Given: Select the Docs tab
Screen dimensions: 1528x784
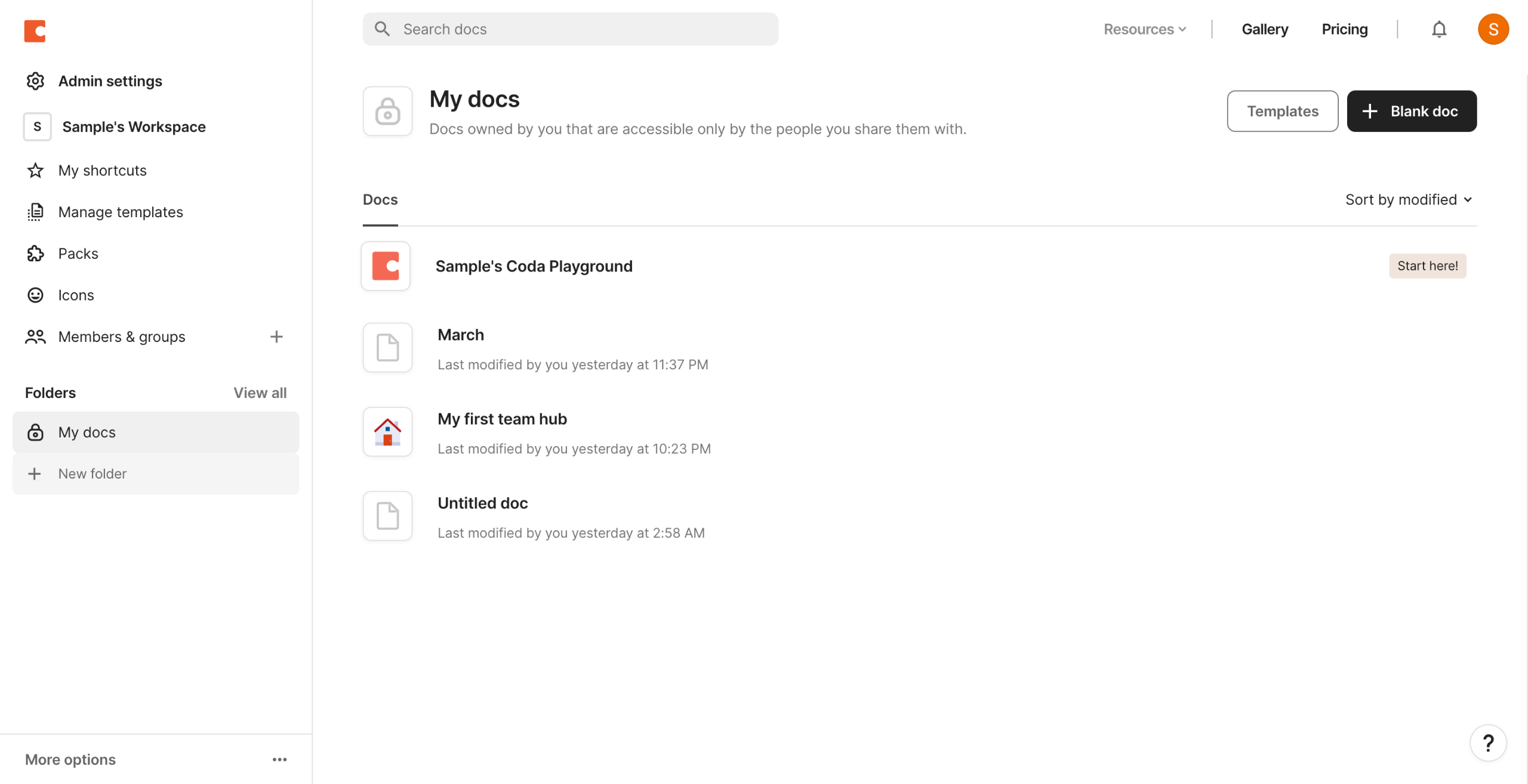Looking at the screenshot, I should pos(380,200).
